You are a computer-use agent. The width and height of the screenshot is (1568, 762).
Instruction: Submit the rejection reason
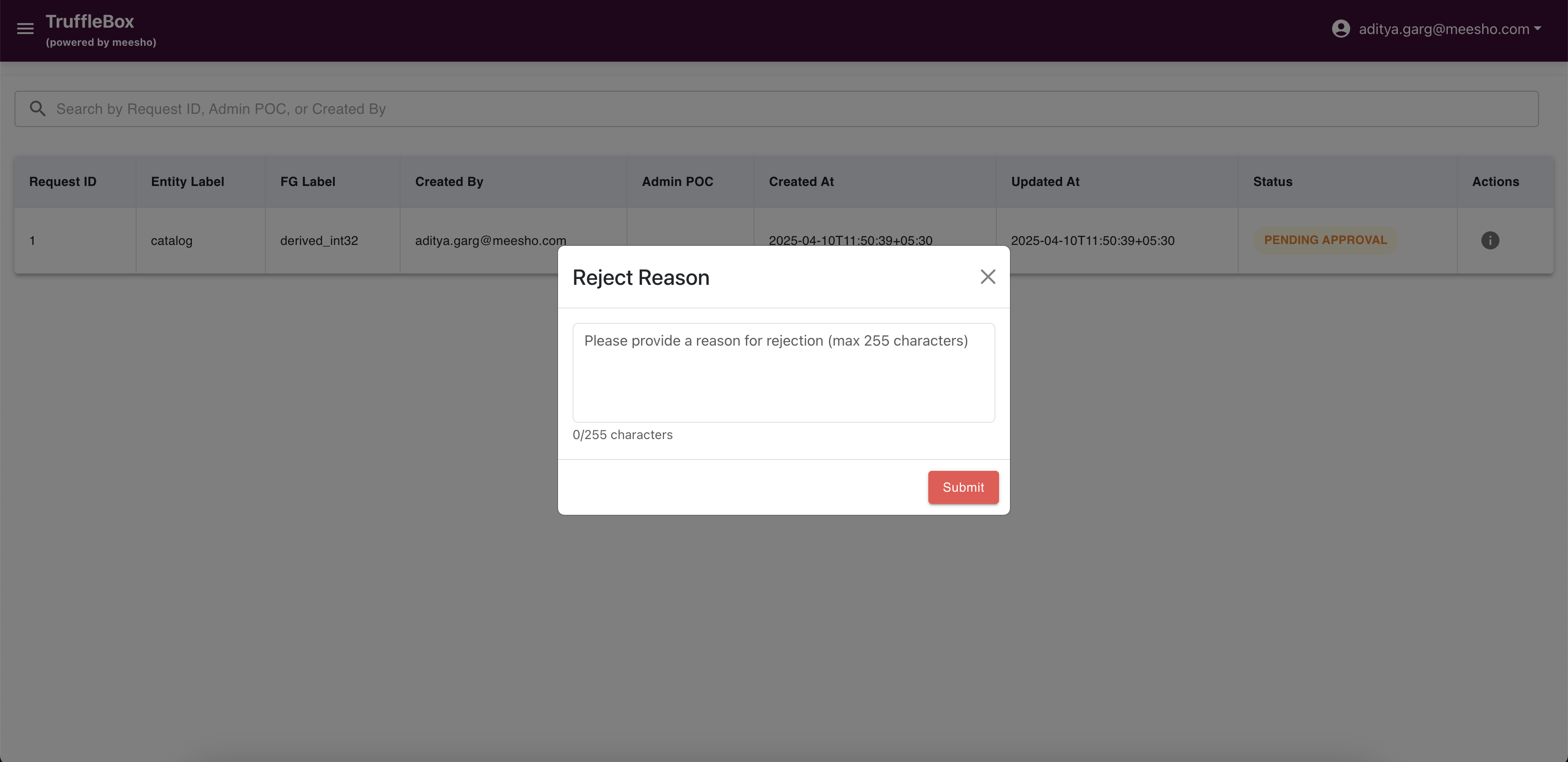click(x=963, y=487)
